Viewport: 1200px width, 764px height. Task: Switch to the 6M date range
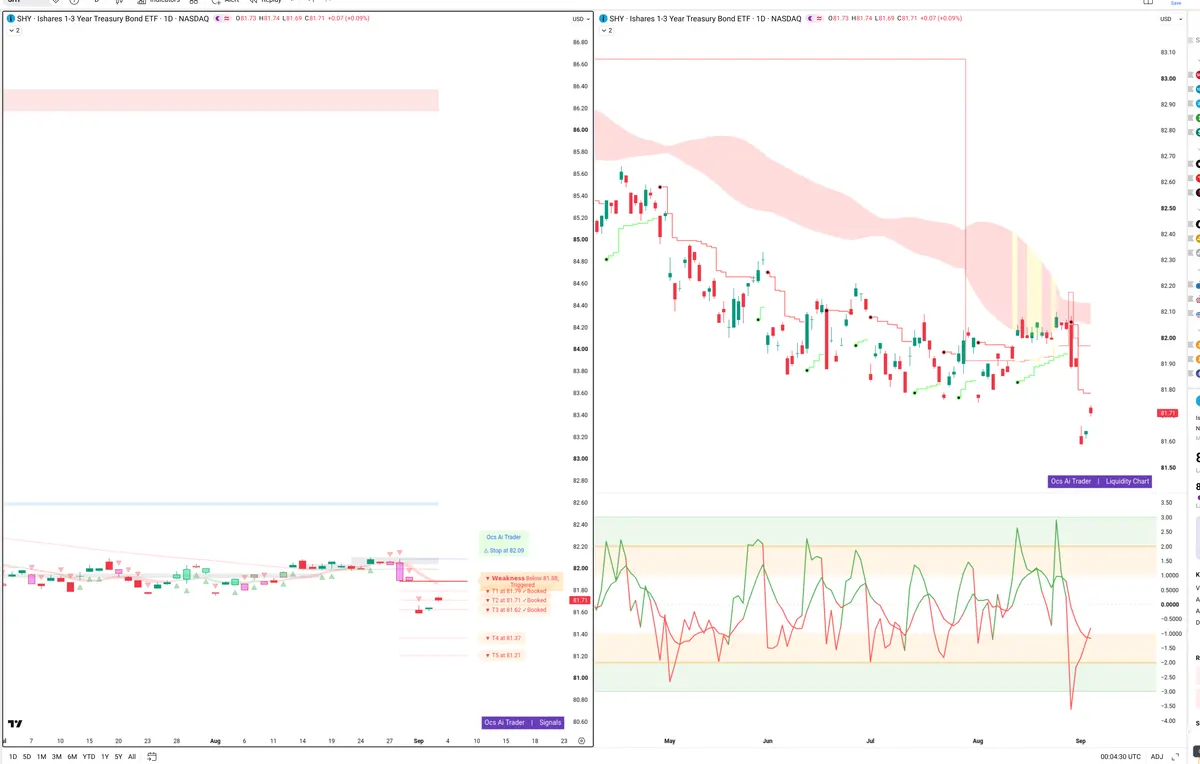point(72,757)
